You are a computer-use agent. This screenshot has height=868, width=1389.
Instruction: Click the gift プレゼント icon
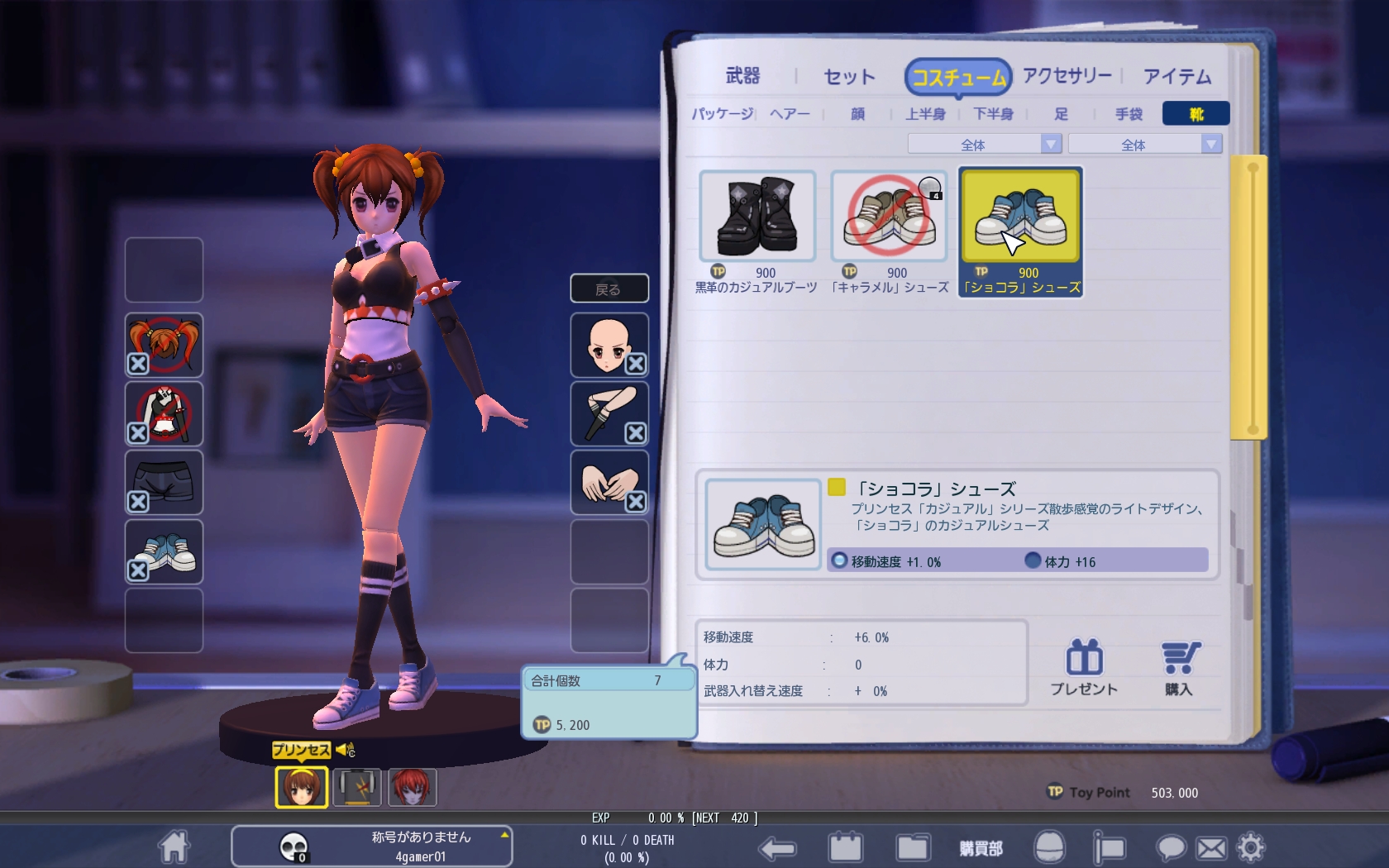1084,669
